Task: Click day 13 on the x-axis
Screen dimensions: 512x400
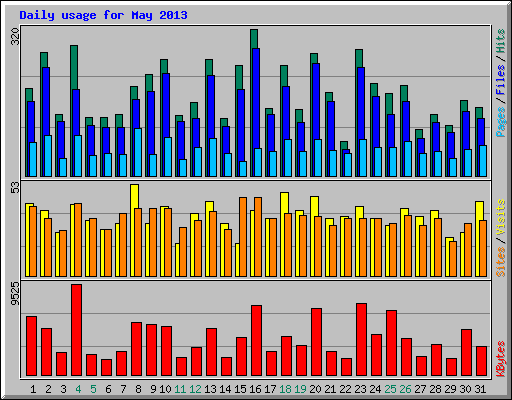Action: [x=210, y=389]
